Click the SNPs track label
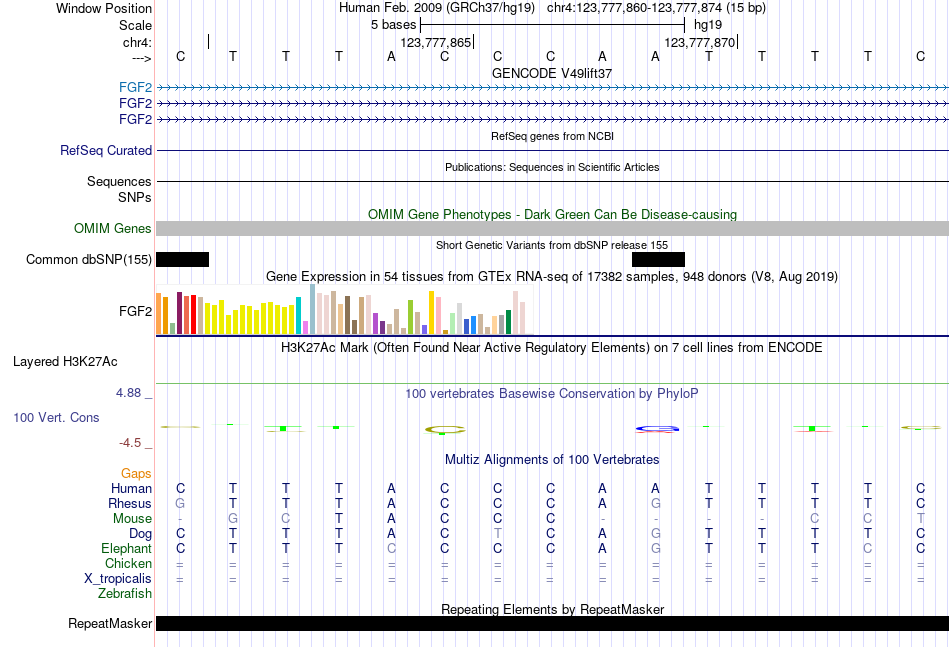 tap(135, 197)
